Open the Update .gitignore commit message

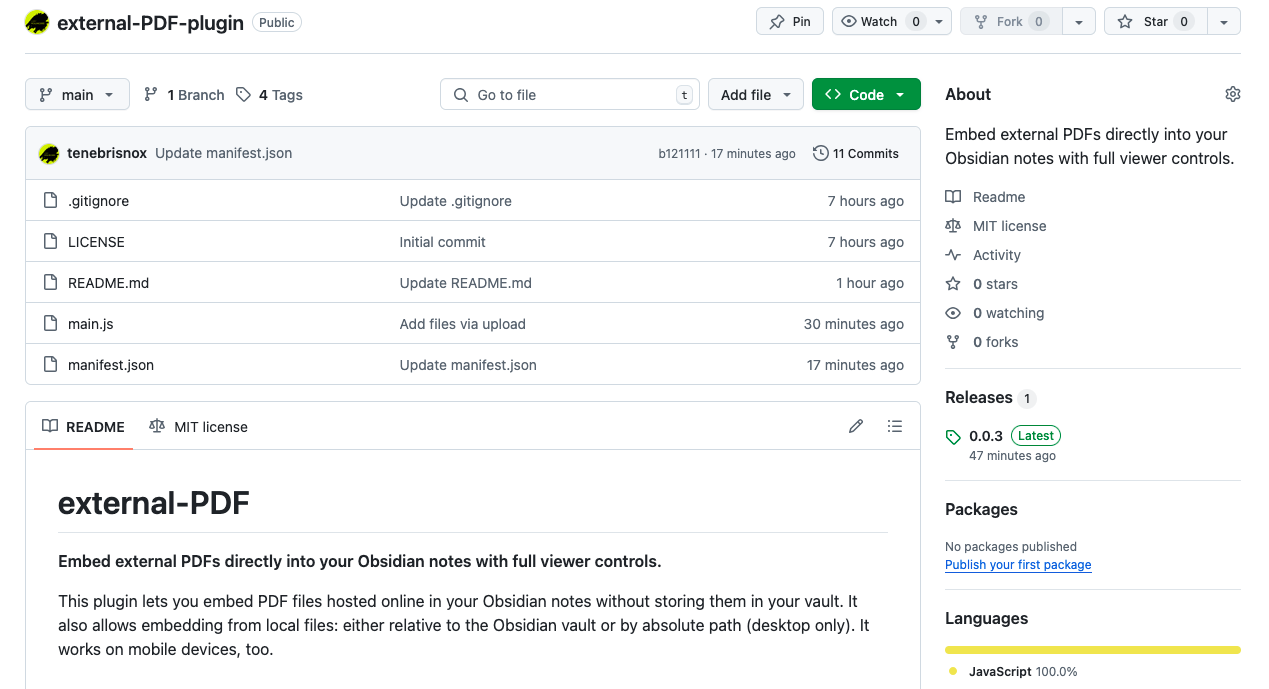[x=455, y=201]
